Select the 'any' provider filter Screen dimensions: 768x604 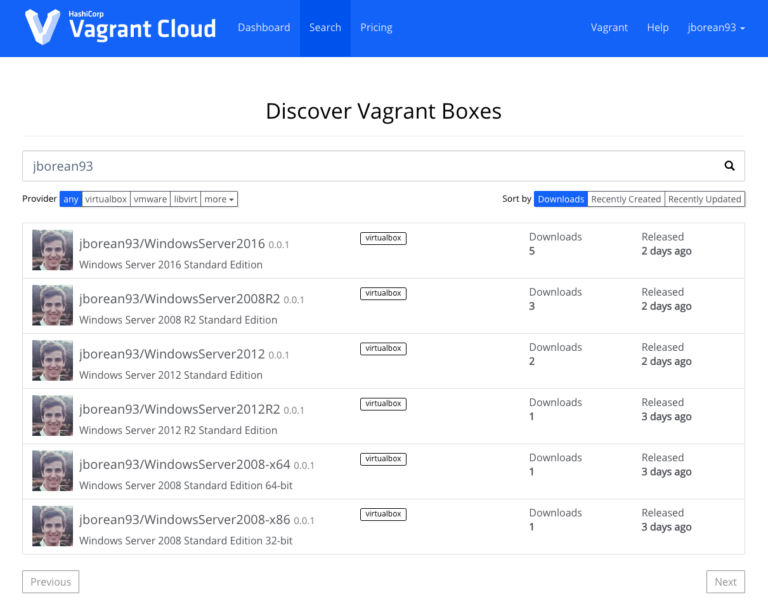71,199
